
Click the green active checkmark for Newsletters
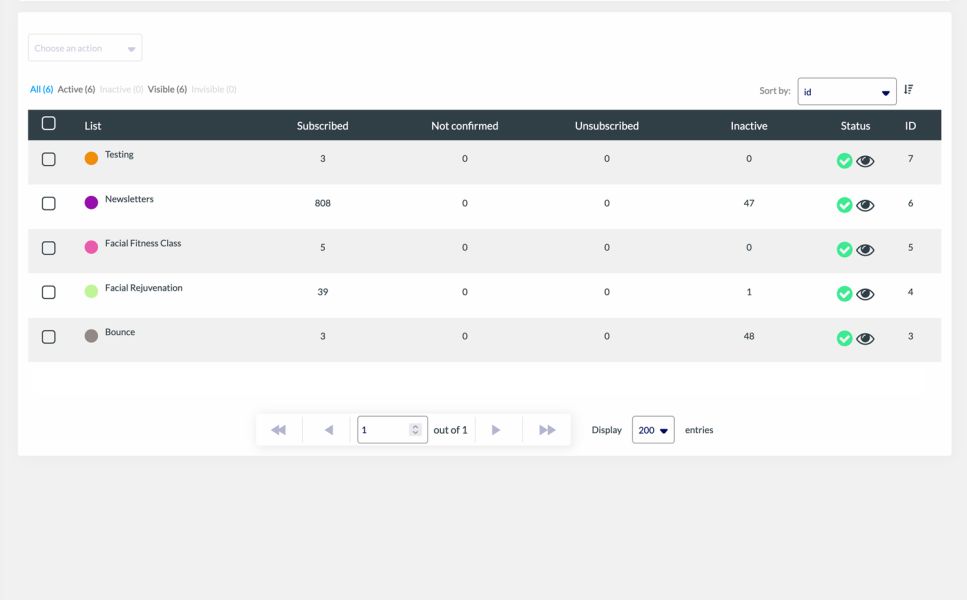844,205
